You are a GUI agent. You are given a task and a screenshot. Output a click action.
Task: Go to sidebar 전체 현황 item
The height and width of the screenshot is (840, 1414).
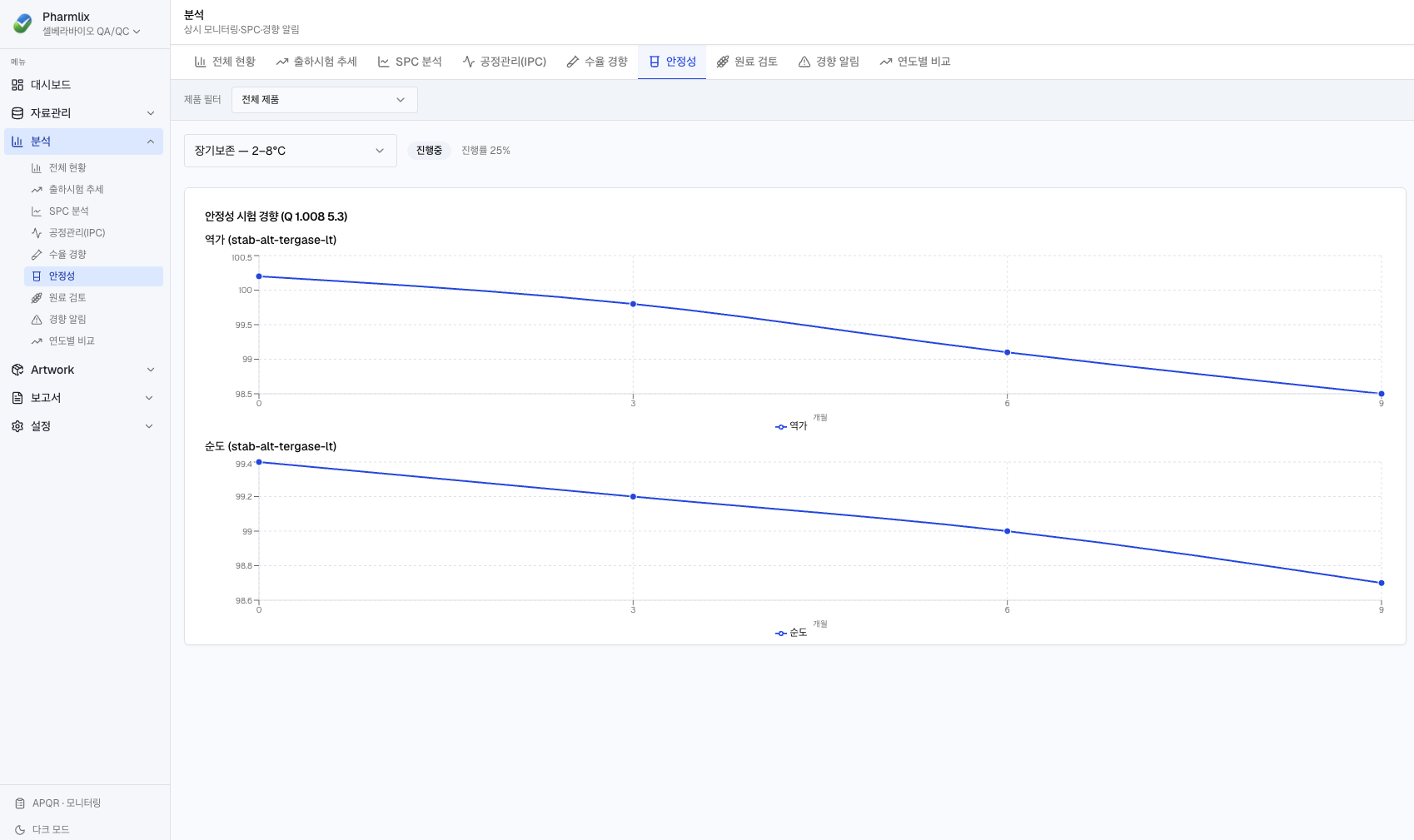(93, 168)
